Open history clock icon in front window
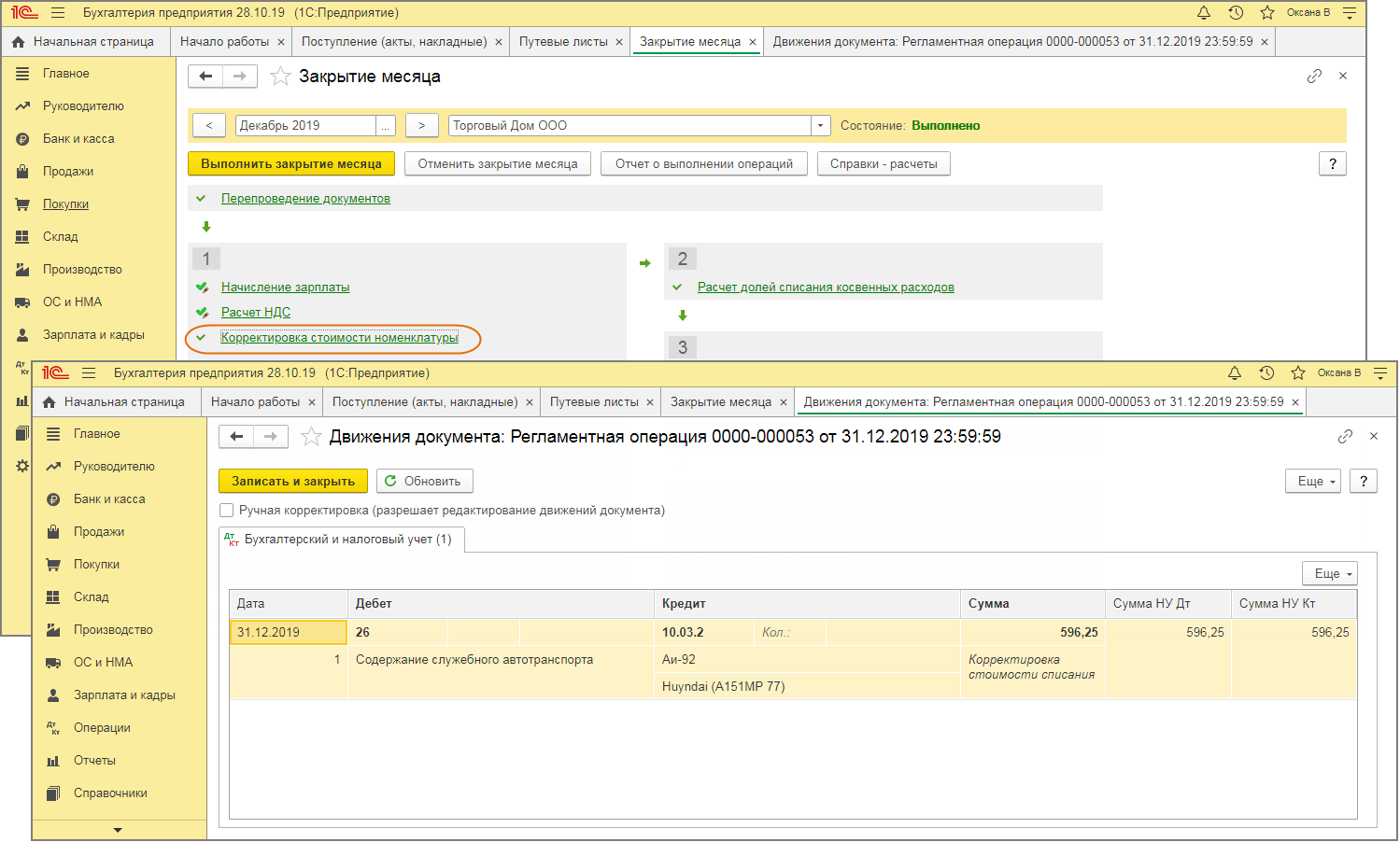 1266,373
